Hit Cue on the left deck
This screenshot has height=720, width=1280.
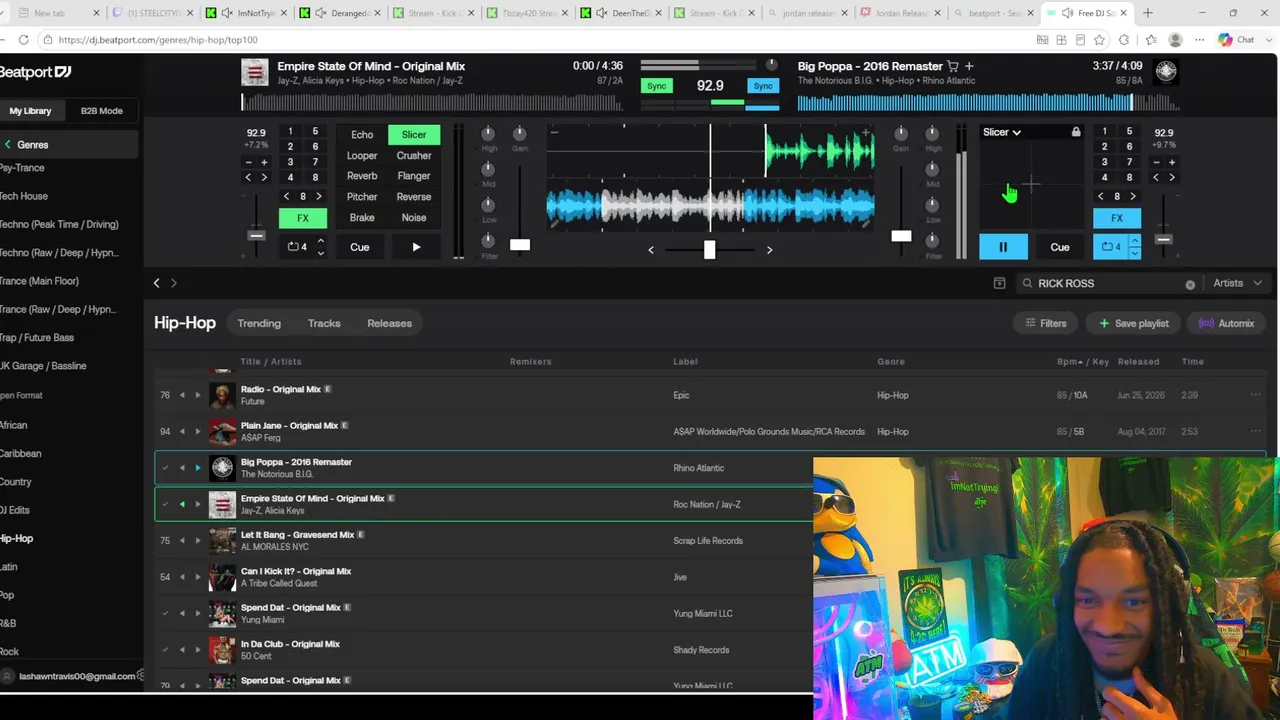click(x=359, y=247)
